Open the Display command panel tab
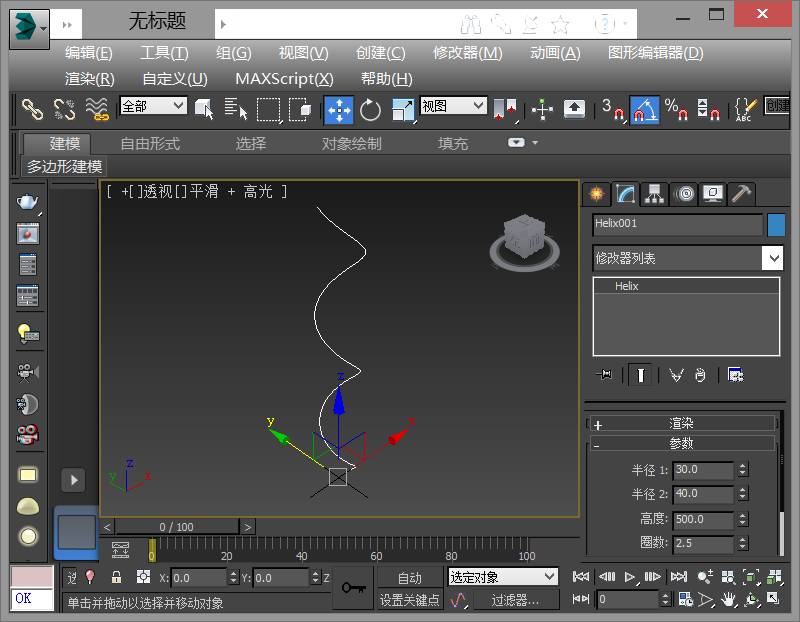Viewport: 800px width, 622px height. 713,193
